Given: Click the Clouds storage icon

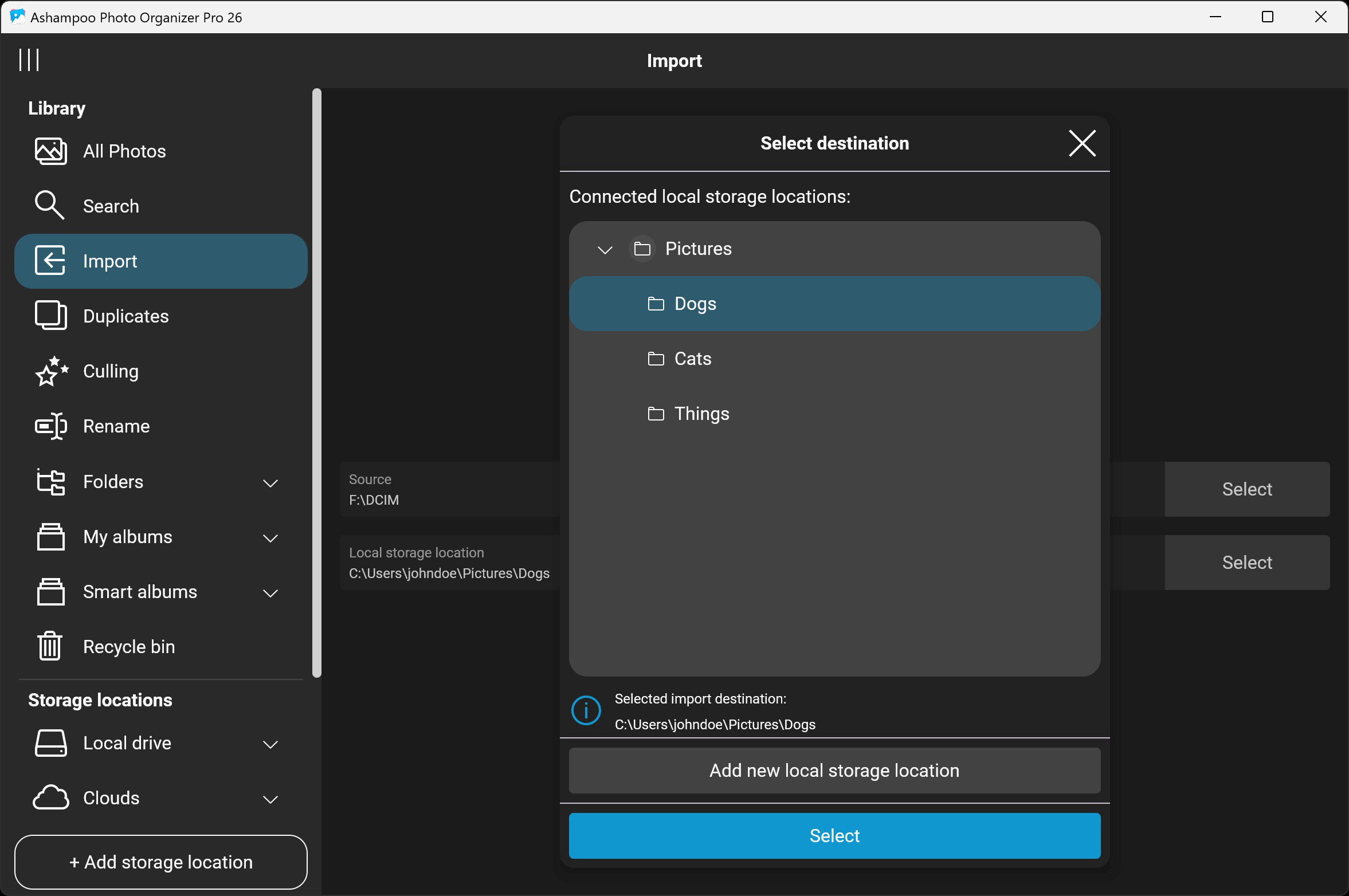Looking at the screenshot, I should coord(50,797).
